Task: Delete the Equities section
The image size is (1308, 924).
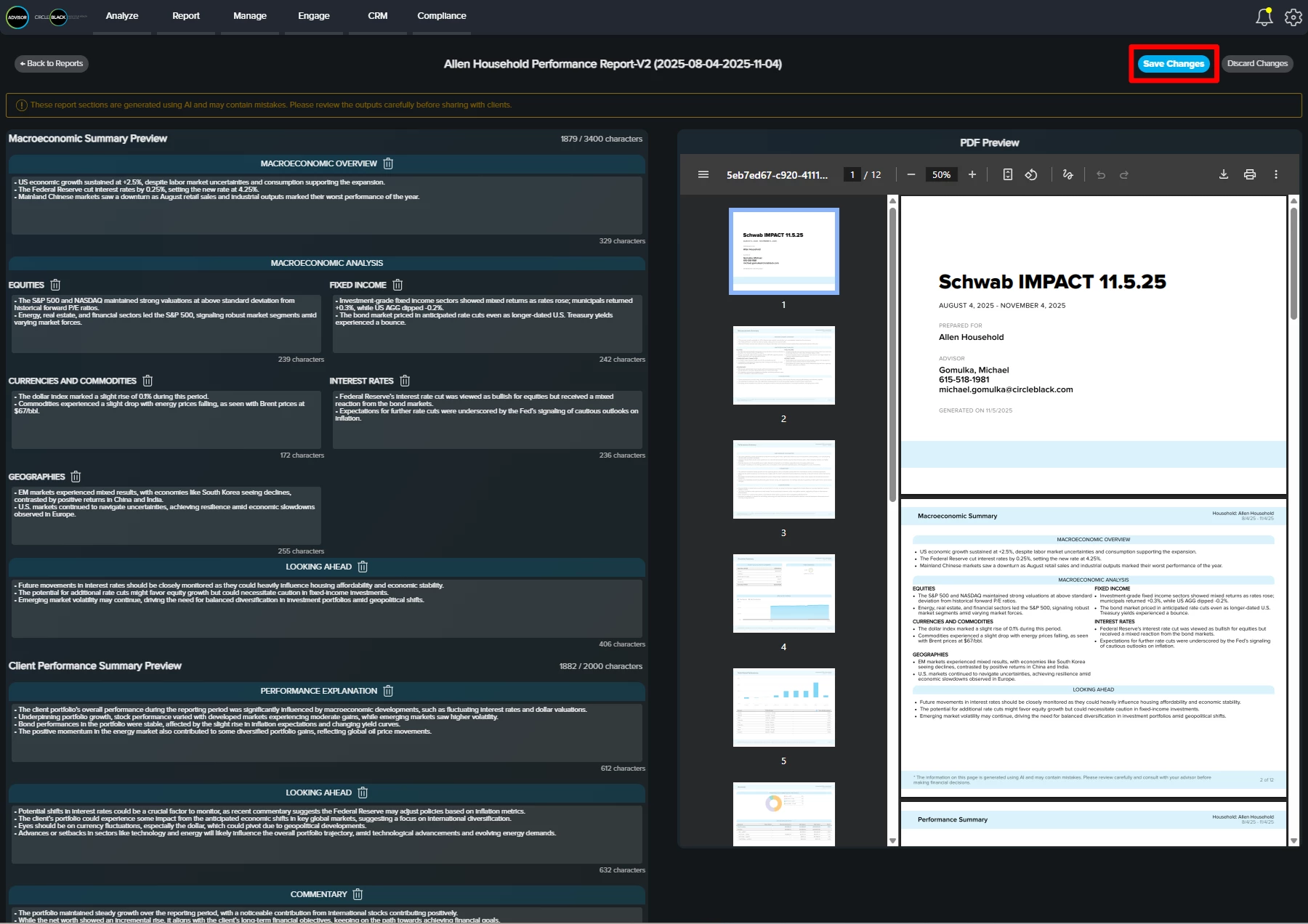Action: point(55,285)
